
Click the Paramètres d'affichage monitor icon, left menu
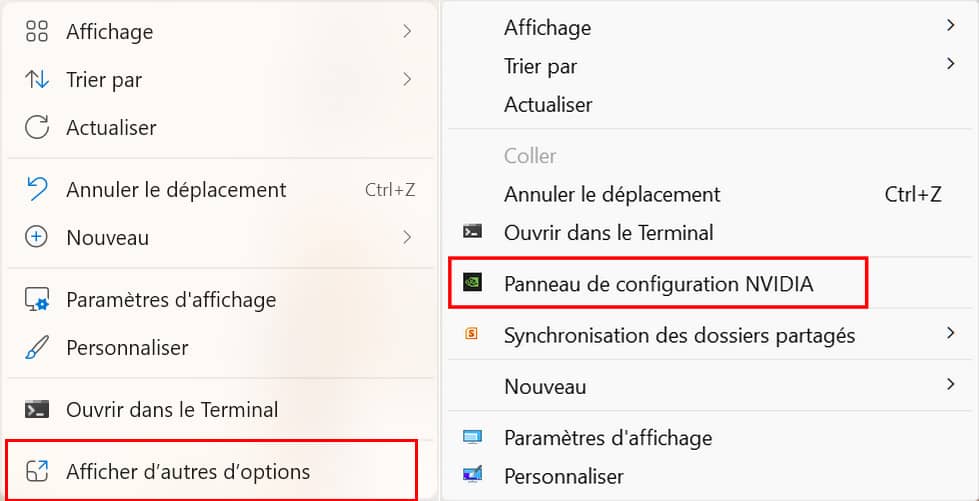click(37, 299)
